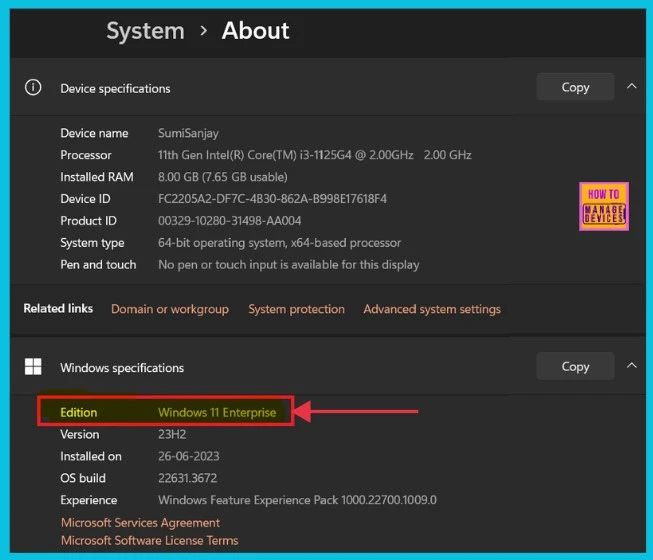Open Microsoft Services Agreement link
653x560 pixels.
[x=140, y=523]
